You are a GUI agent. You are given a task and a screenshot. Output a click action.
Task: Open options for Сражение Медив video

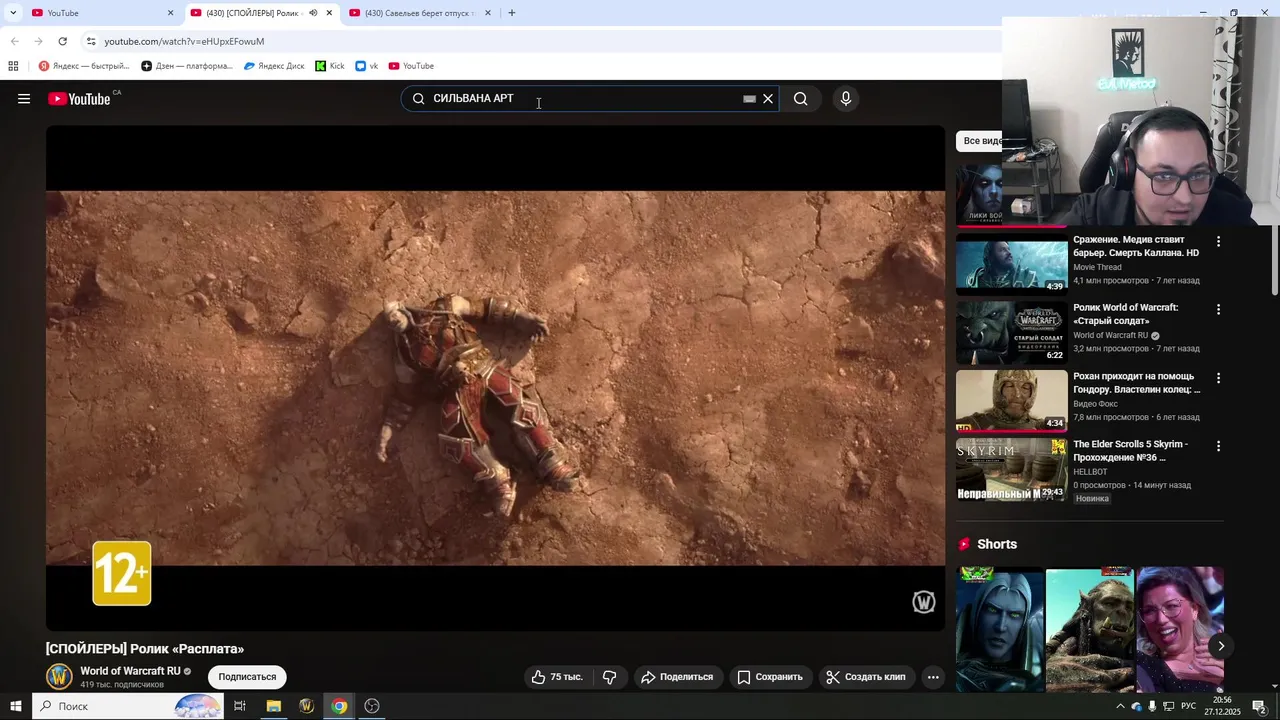point(1218,242)
